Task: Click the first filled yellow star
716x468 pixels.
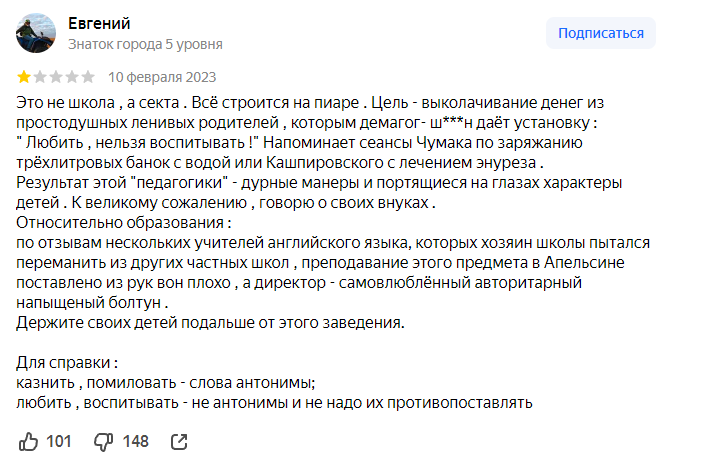Action: (x=24, y=76)
